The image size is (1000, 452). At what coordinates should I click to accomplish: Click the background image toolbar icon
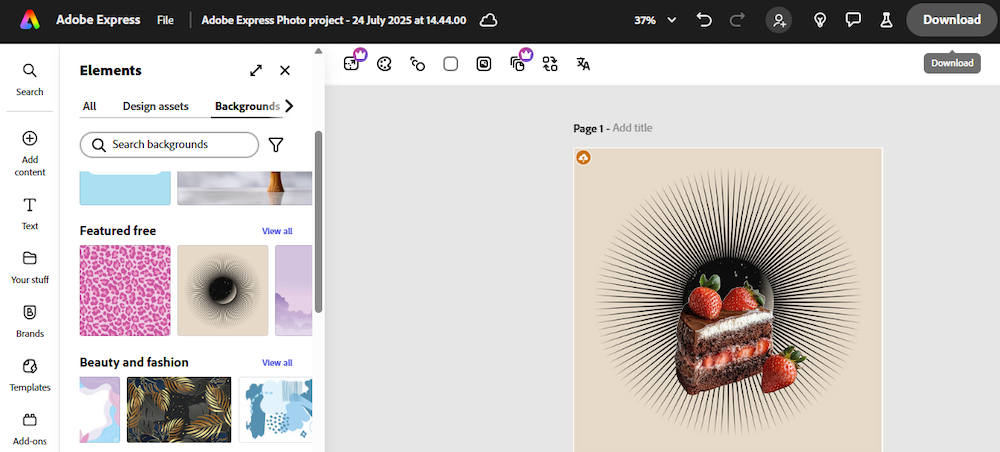point(484,64)
